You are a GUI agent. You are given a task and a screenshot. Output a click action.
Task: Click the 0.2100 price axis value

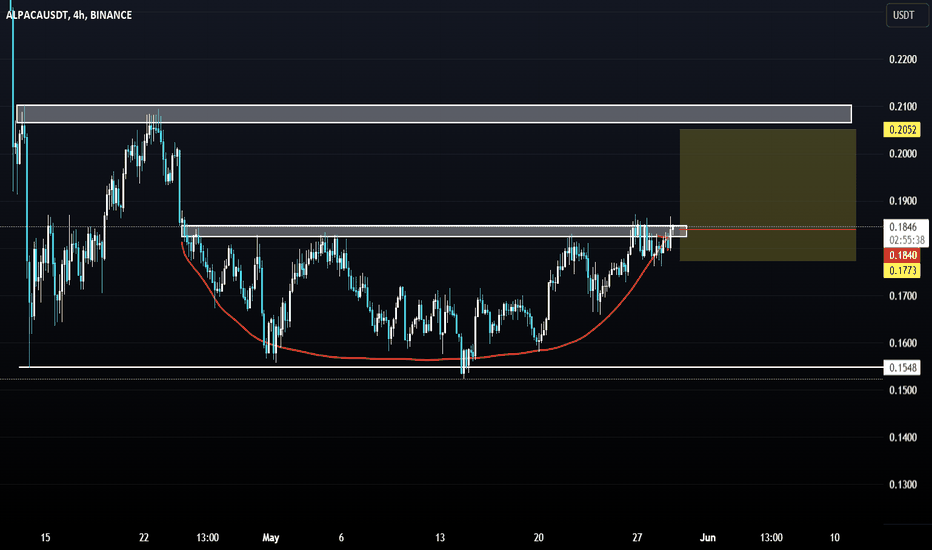click(x=902, y=106)
